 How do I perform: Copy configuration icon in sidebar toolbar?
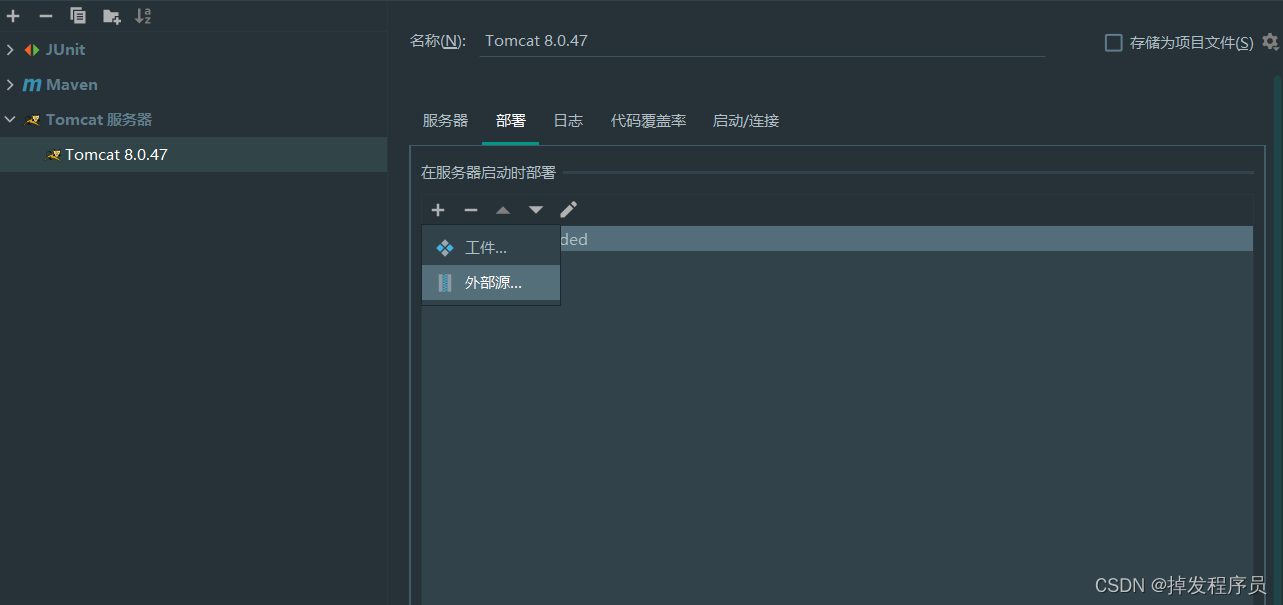coord(78,16)
